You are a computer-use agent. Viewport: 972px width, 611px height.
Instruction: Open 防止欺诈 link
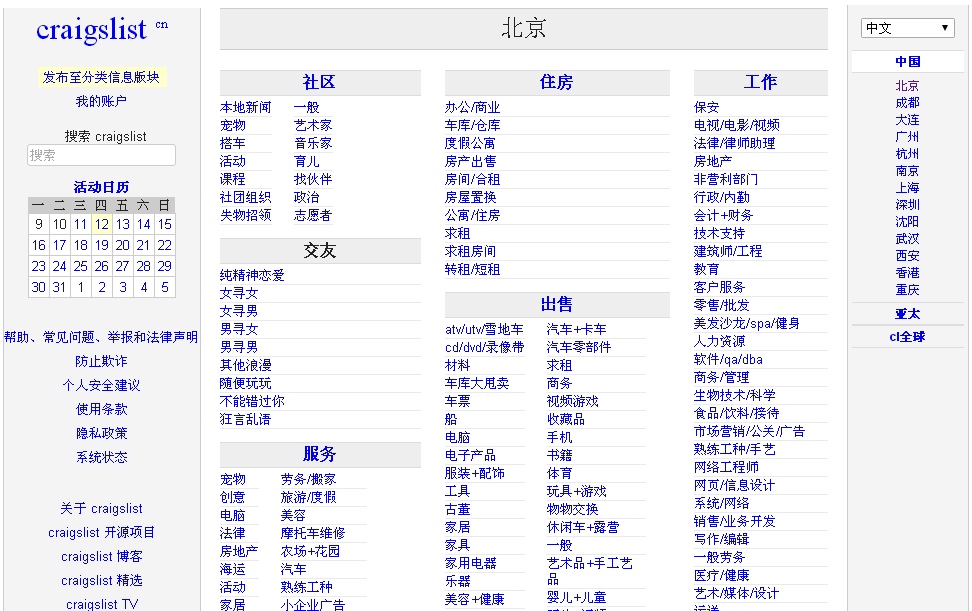click(x=101, y=361)
